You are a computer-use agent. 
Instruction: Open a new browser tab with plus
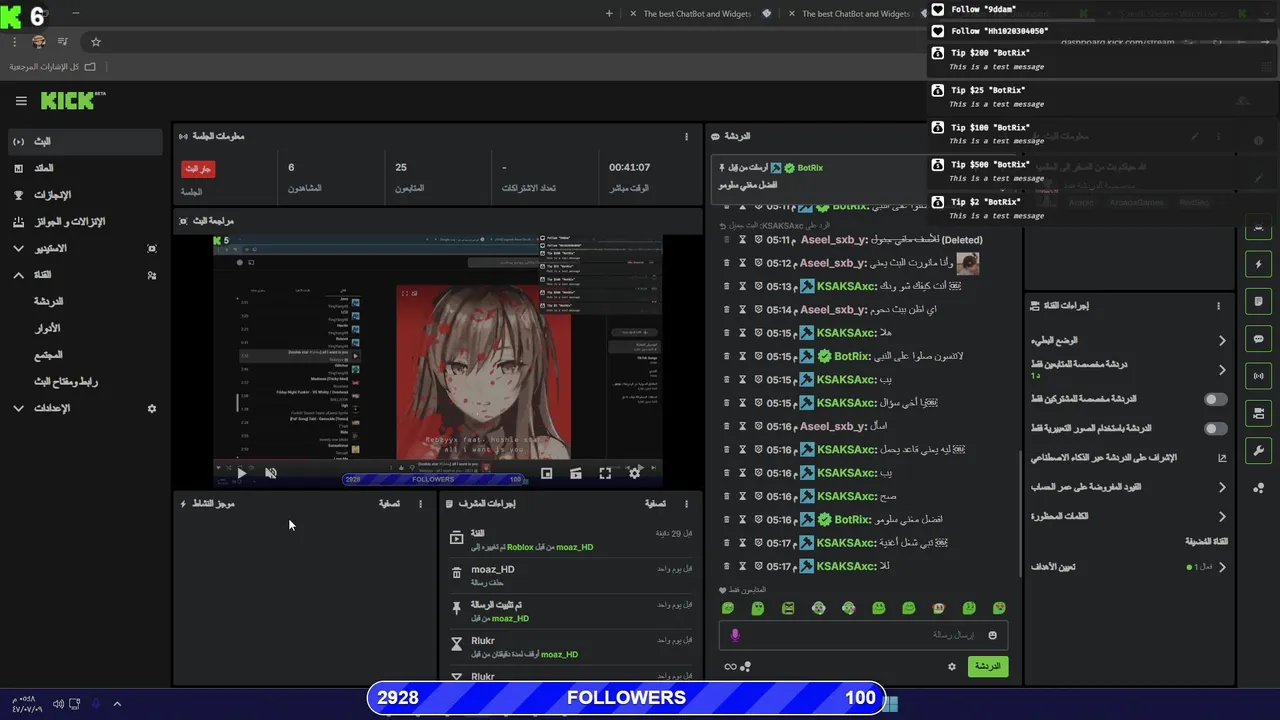point(610,14)
